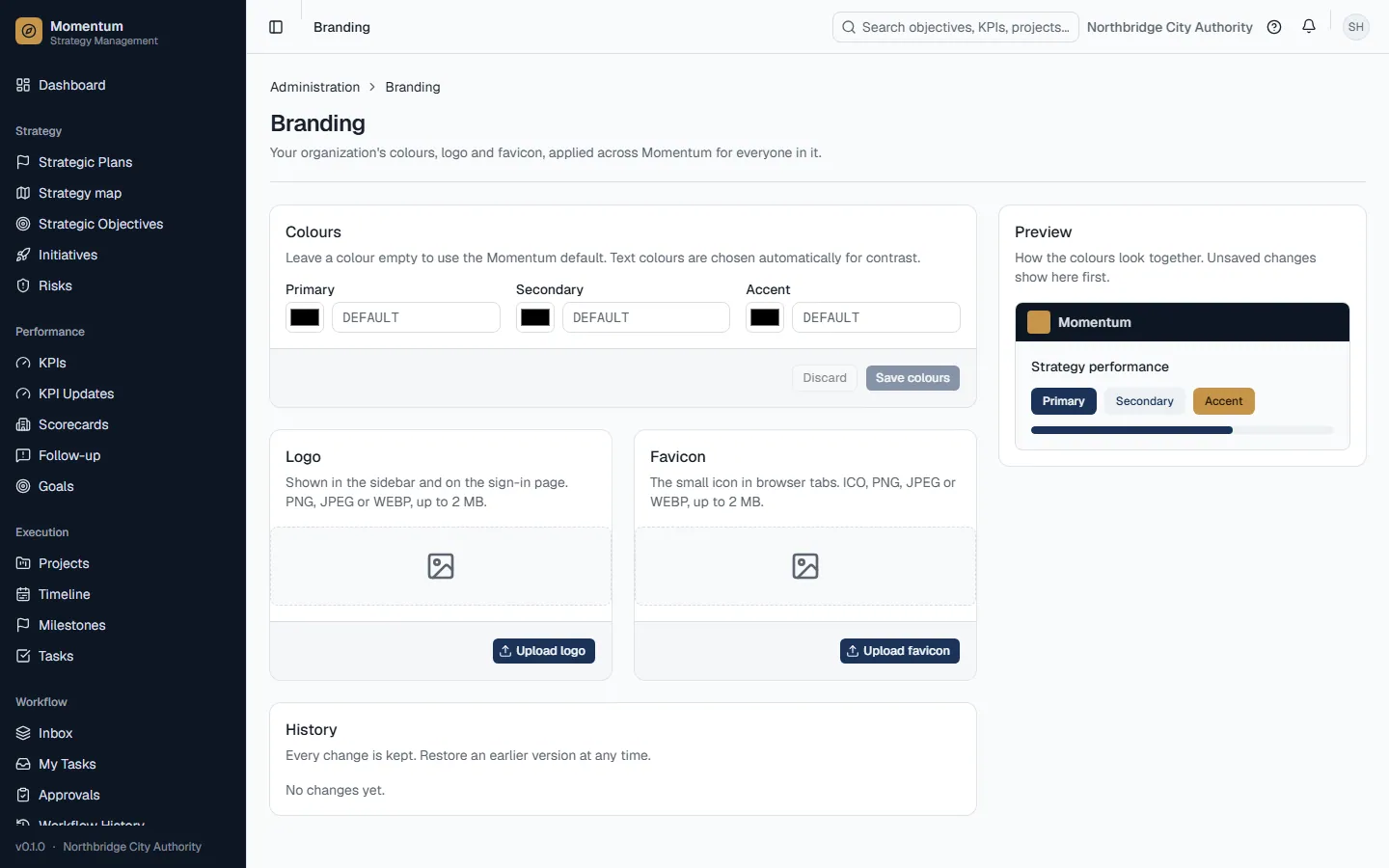Focus the search objectives field

coord(956,27)
